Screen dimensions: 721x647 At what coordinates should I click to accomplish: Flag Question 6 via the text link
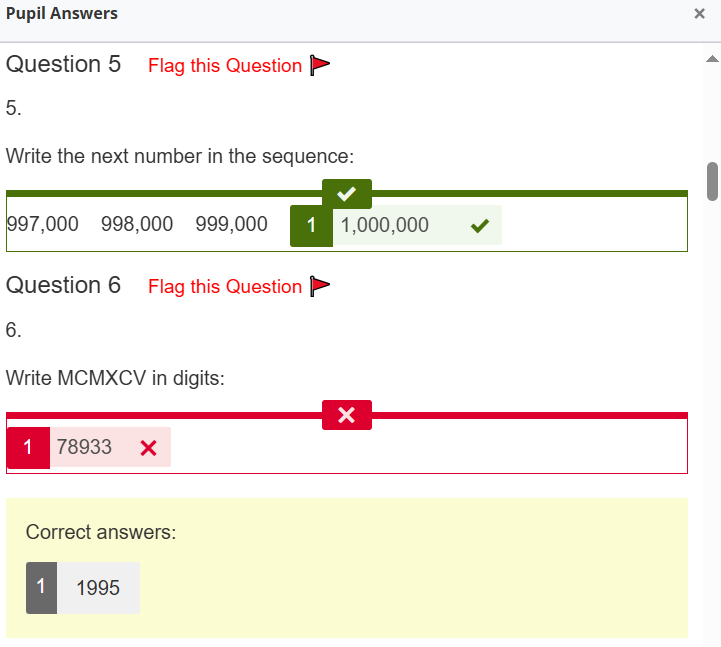225,287
